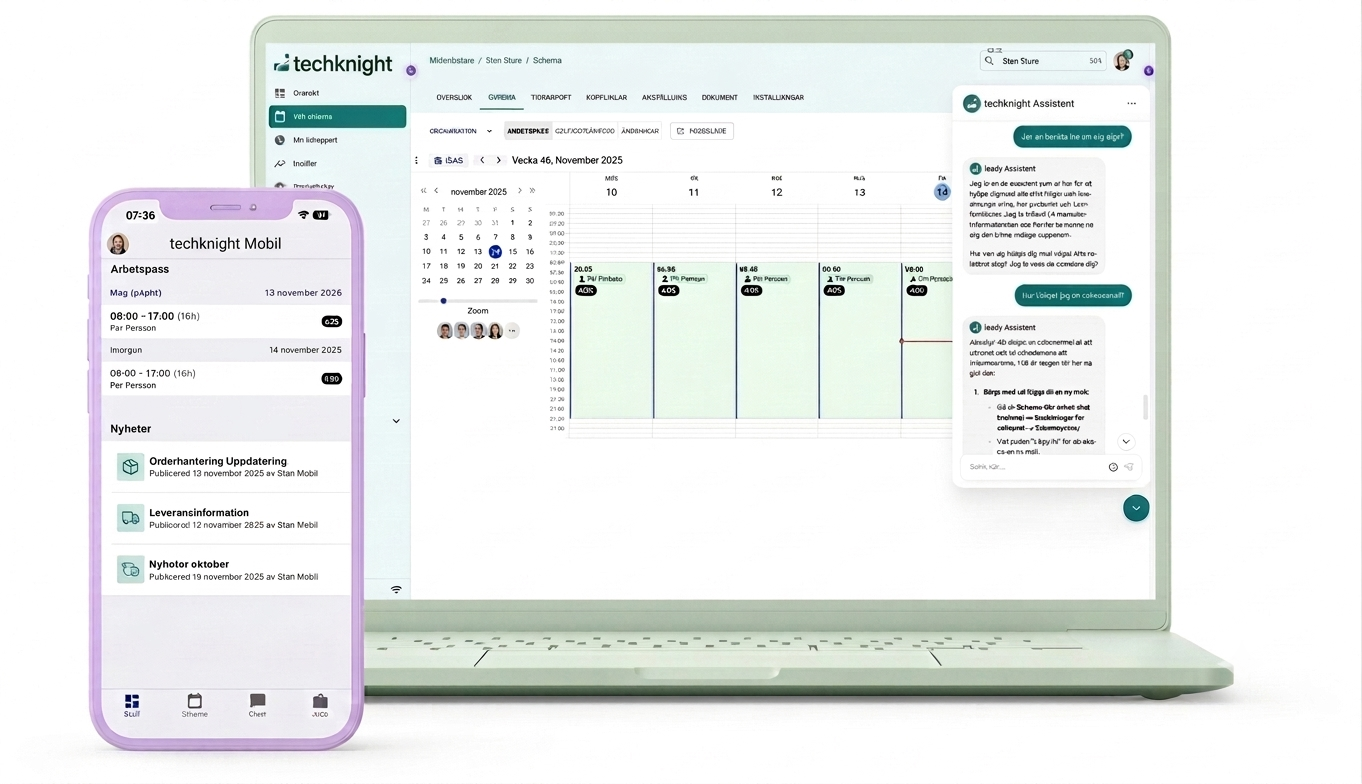Click the first employee avatar under Zoom
This screenshot has height=784, width=1362.
(445, 331)
